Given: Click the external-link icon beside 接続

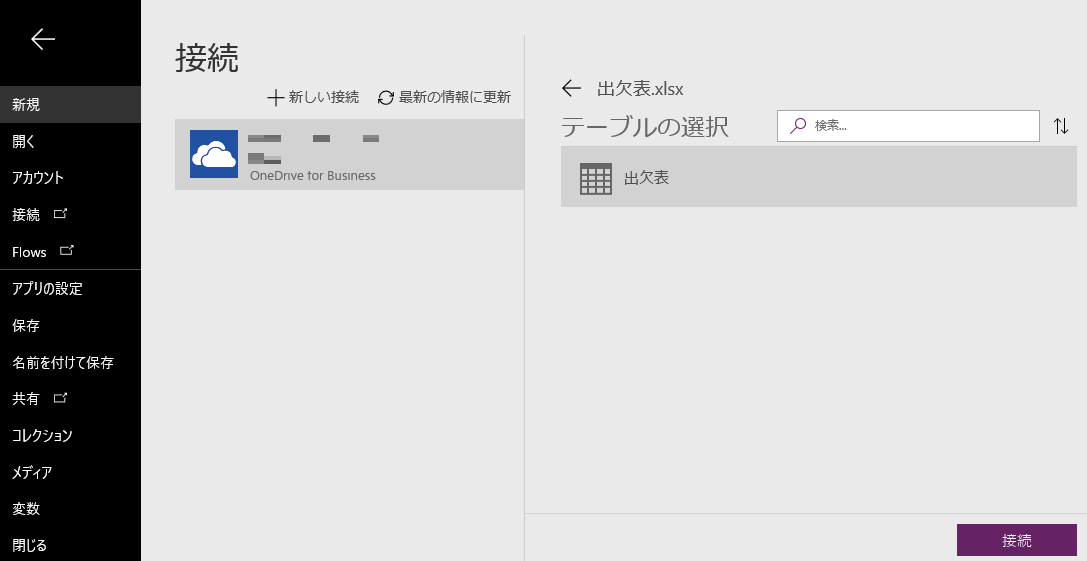Looking at the screenshot, I should [x=60, y=214].
